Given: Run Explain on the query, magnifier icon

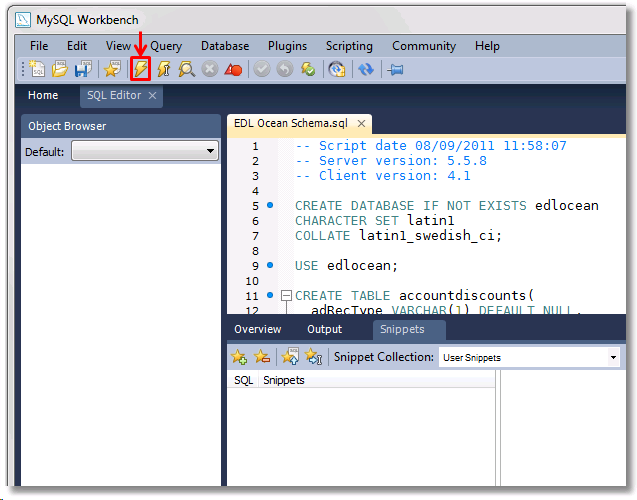Looking at the screenshot, I should 186,69.
